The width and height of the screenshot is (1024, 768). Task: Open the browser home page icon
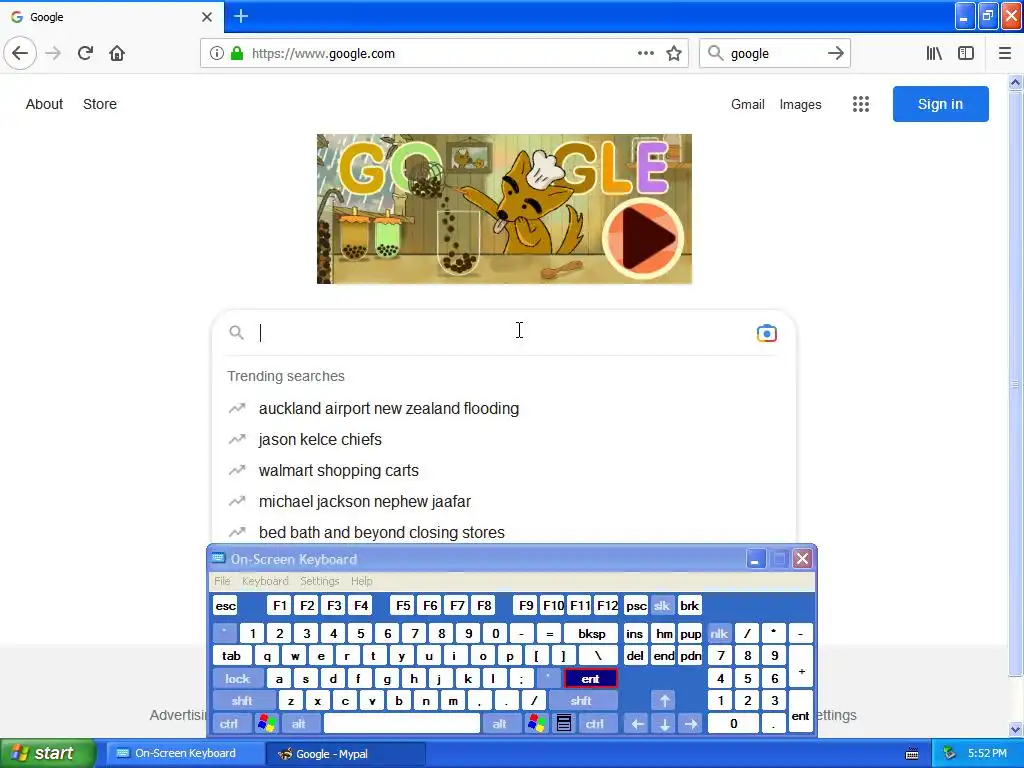(x=117, y=53)
